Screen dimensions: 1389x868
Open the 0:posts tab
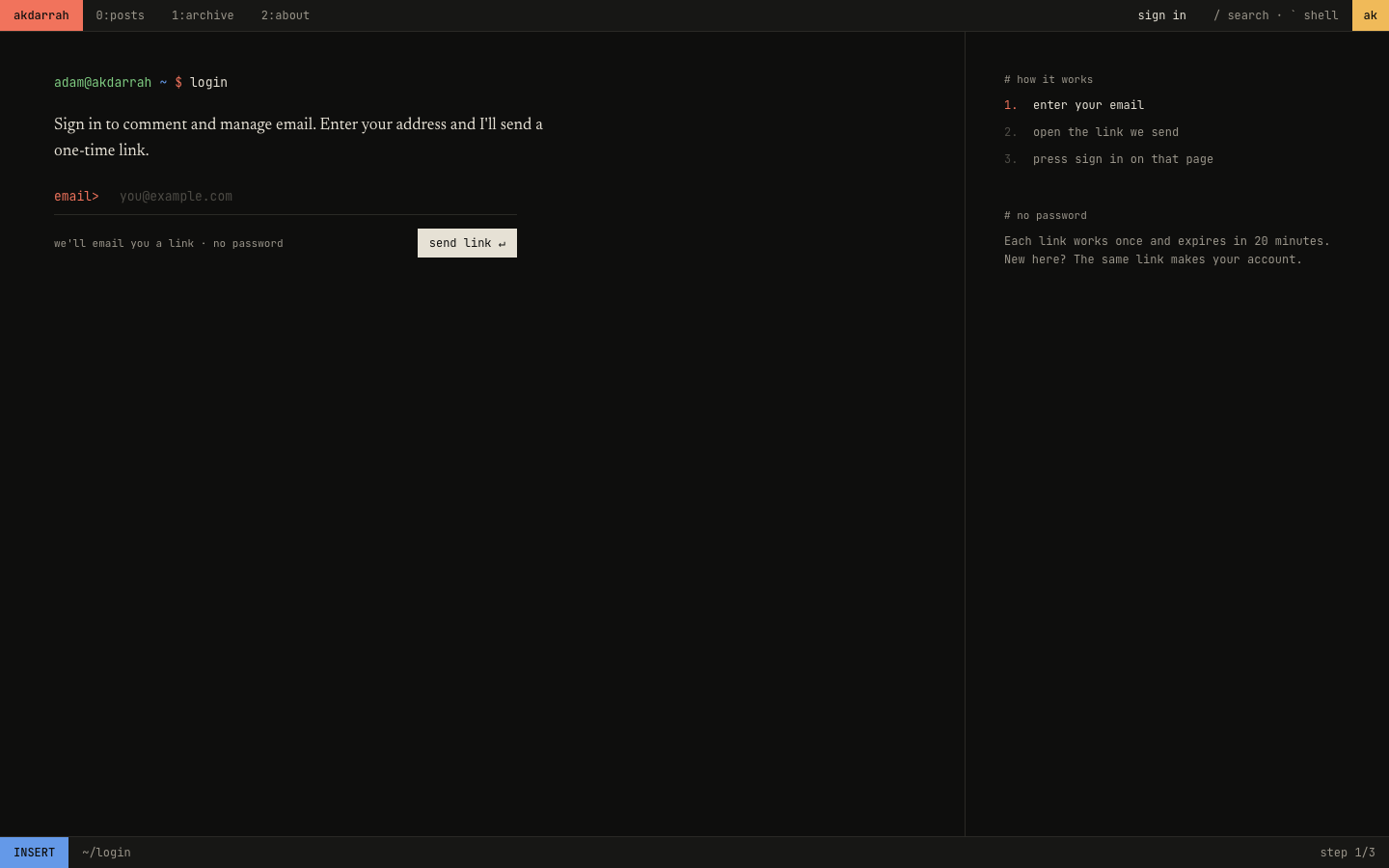(x=120, y=15)
